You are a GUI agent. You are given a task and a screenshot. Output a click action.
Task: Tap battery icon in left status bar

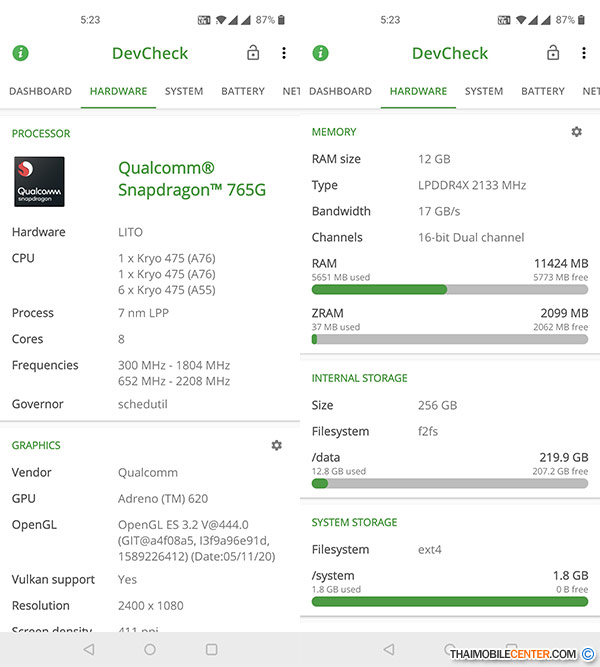pyautogui.click(x=281, y=20)
